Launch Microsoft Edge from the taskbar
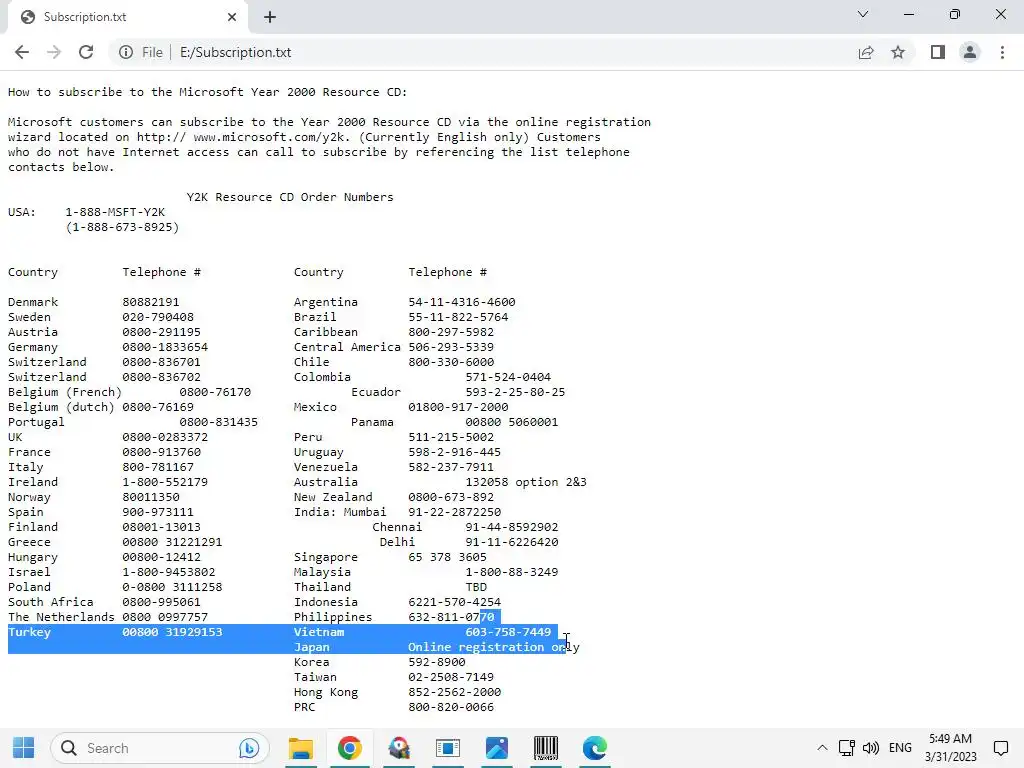 tap(595, 748)
